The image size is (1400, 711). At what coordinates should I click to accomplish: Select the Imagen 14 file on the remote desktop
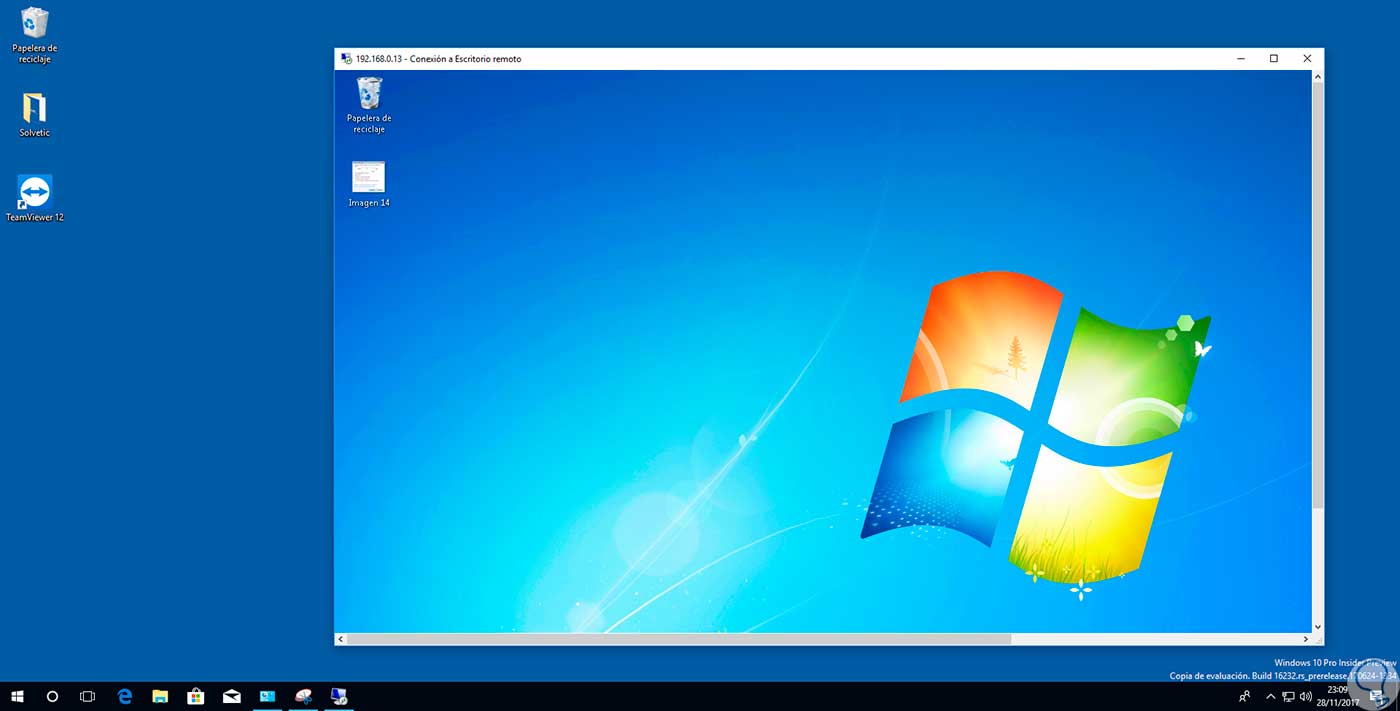pos(369,184)
